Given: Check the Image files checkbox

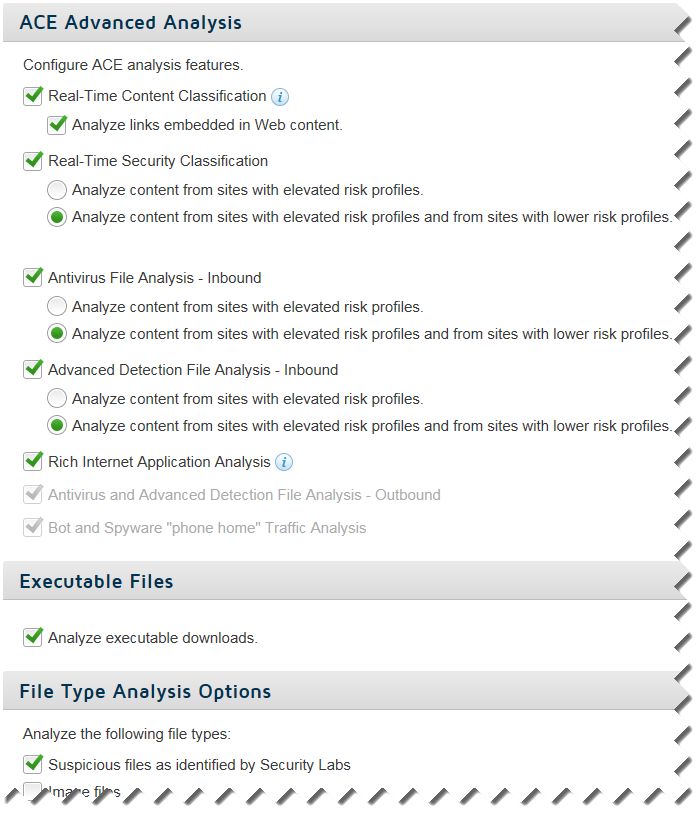Looking at the screenshot, I should (33, 791).
